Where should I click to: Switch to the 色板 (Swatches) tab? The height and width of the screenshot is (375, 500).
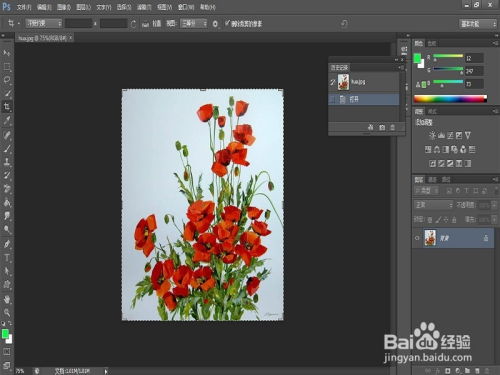432,43
